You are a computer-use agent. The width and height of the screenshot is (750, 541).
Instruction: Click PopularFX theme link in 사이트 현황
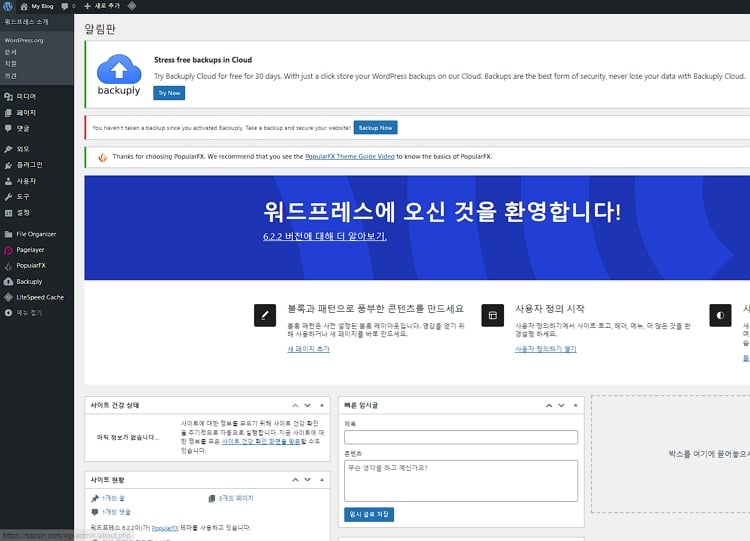(x=165, y=528)
